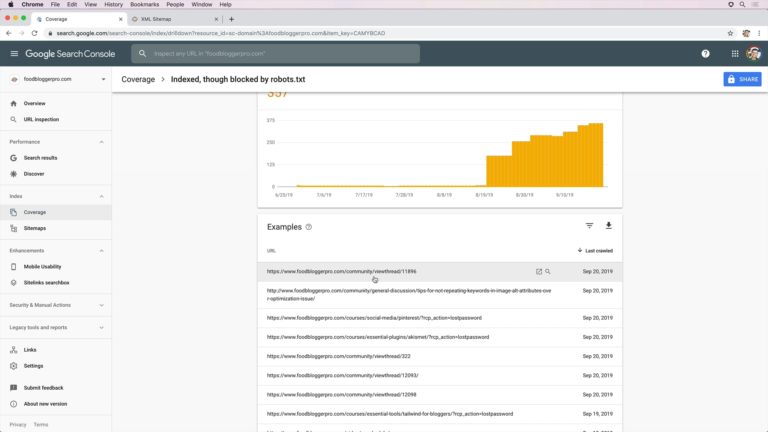Collapse the Performance section

click(x=101, y=142)
